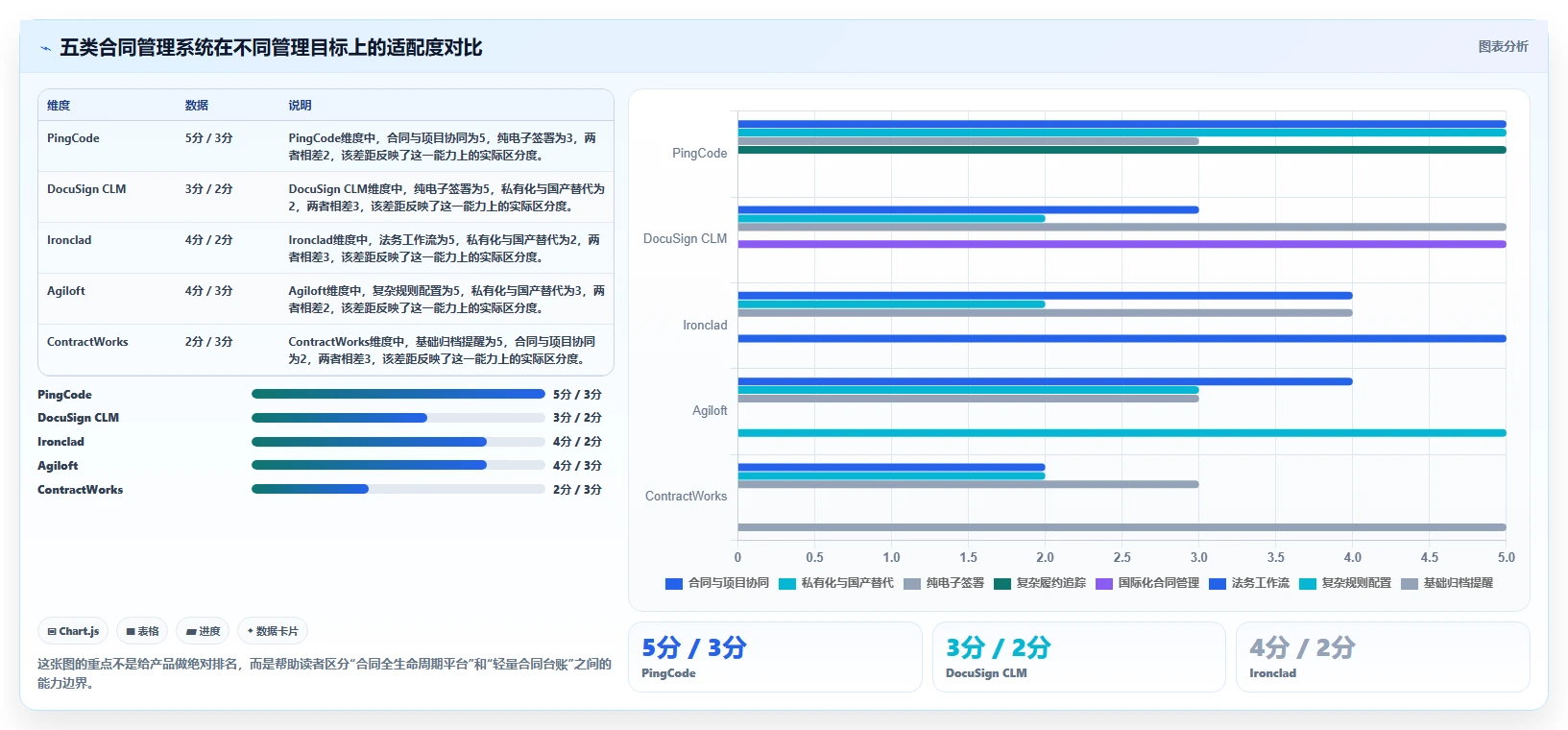Screen dimensions: 1568x730
Task: Click the PingCode progress bar
Action: (x=398, y=394)
